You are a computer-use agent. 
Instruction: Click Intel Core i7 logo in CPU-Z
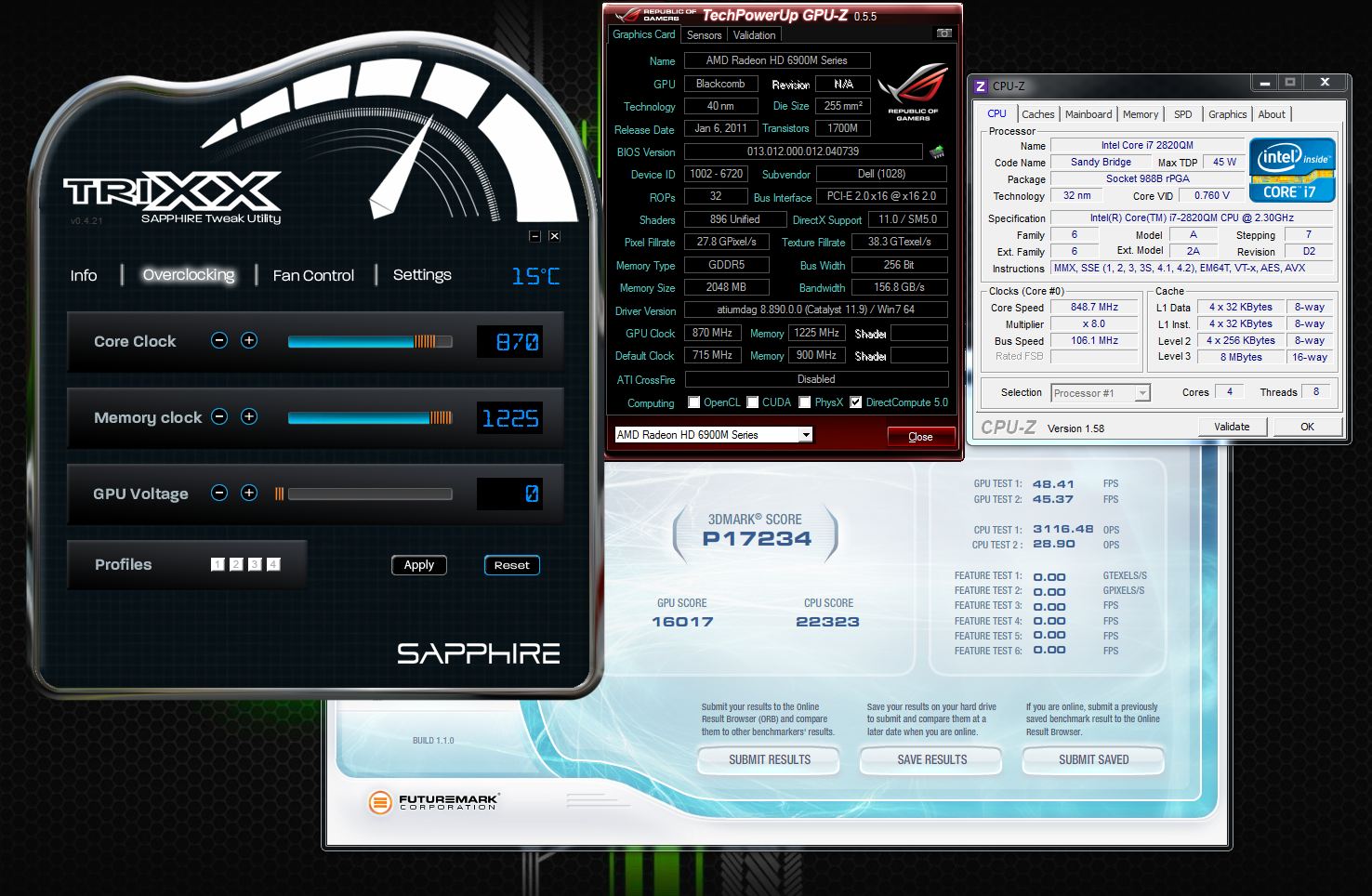coord(1292,170)
